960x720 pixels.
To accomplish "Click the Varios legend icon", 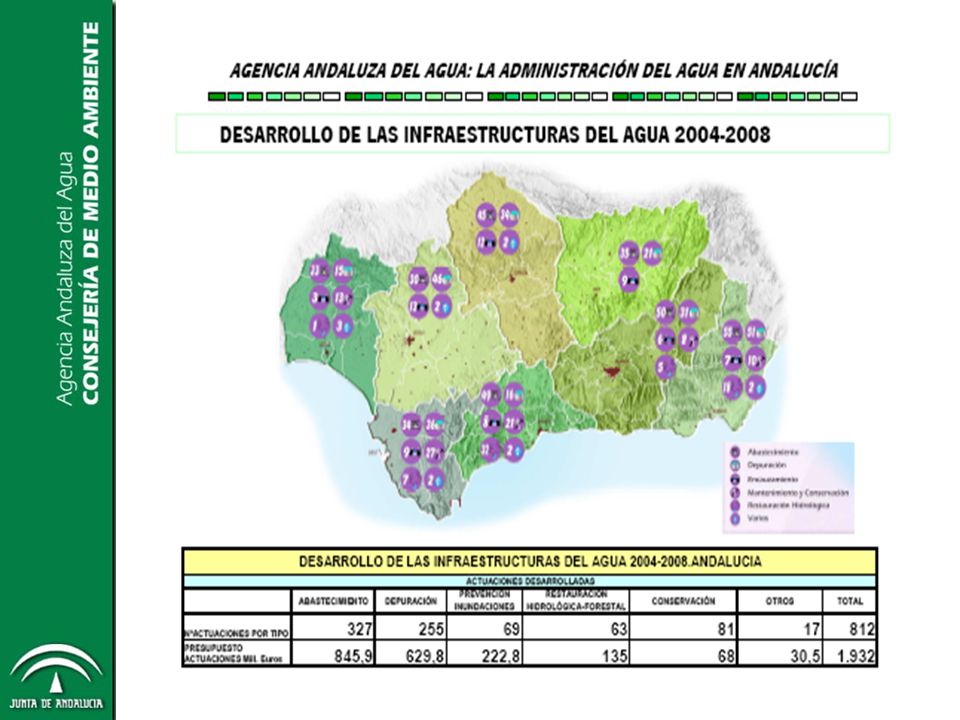I will click(735, 519).
